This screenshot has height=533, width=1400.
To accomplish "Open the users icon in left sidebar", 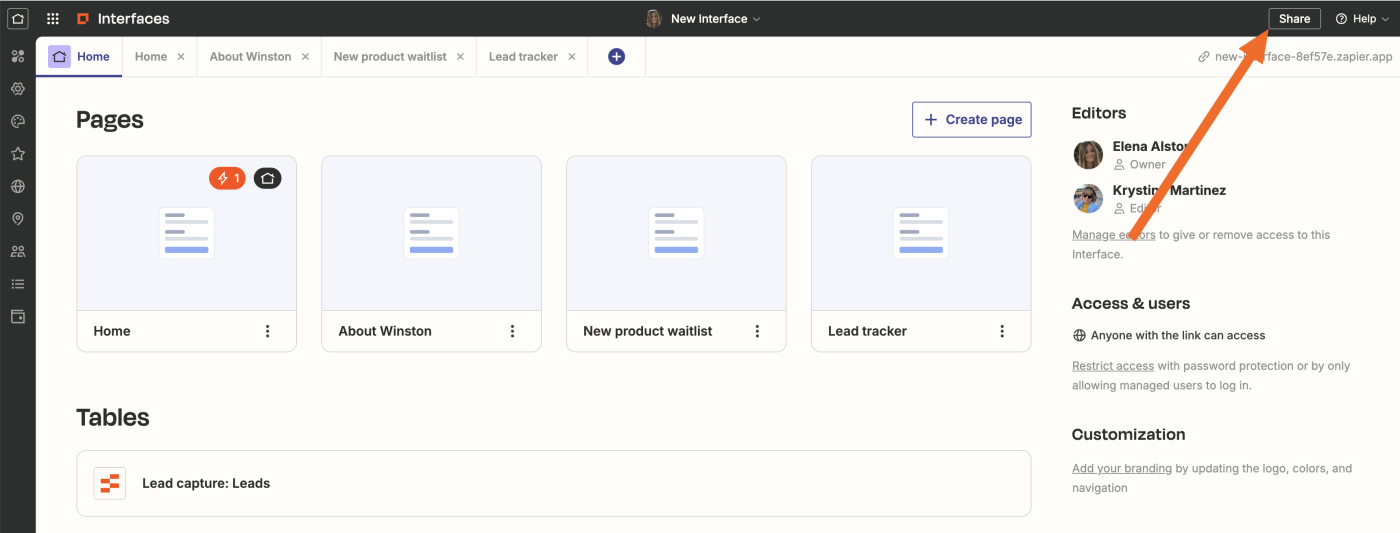I will tap(17, 251).
